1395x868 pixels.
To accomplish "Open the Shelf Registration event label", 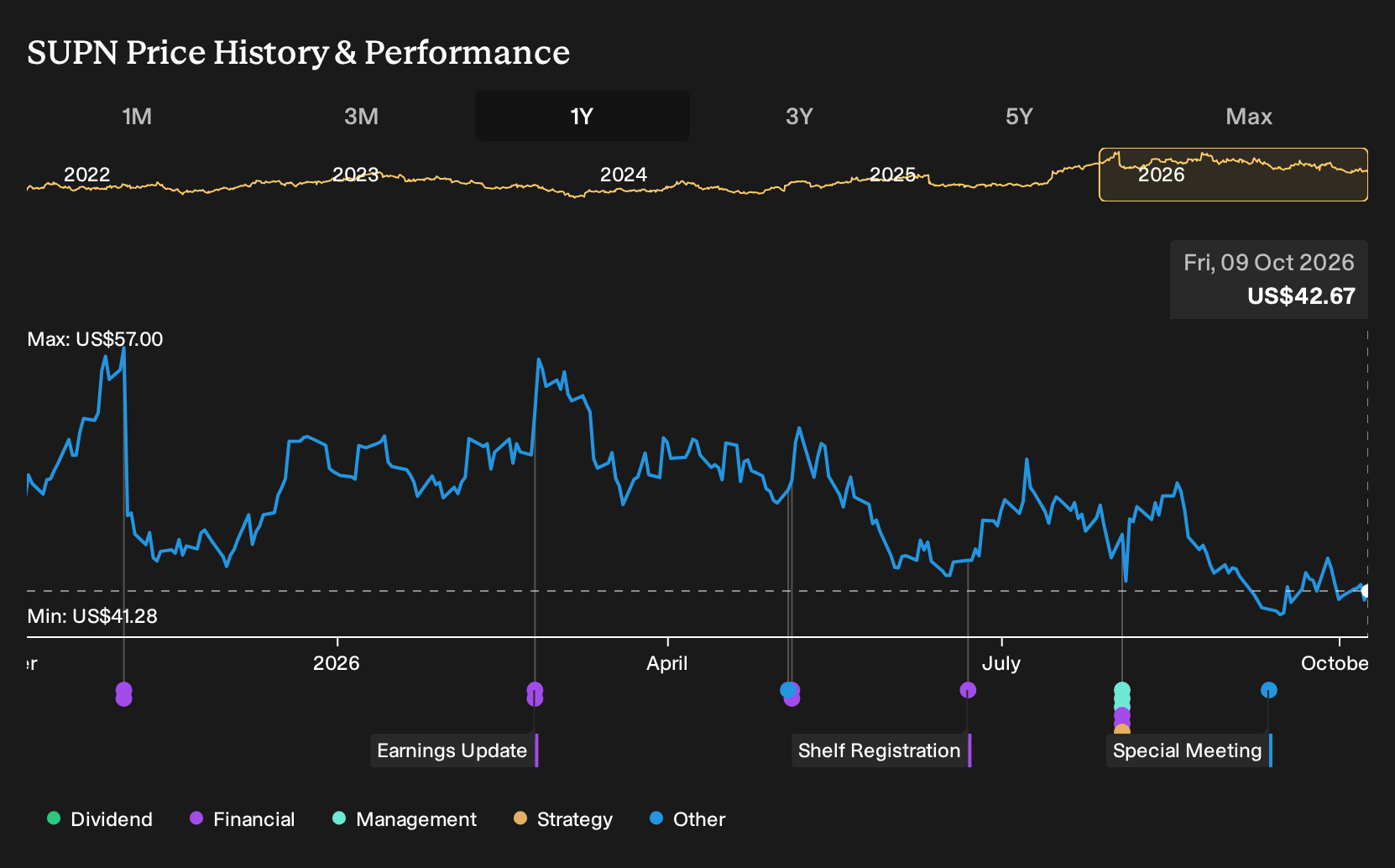I will click(880, 750).
